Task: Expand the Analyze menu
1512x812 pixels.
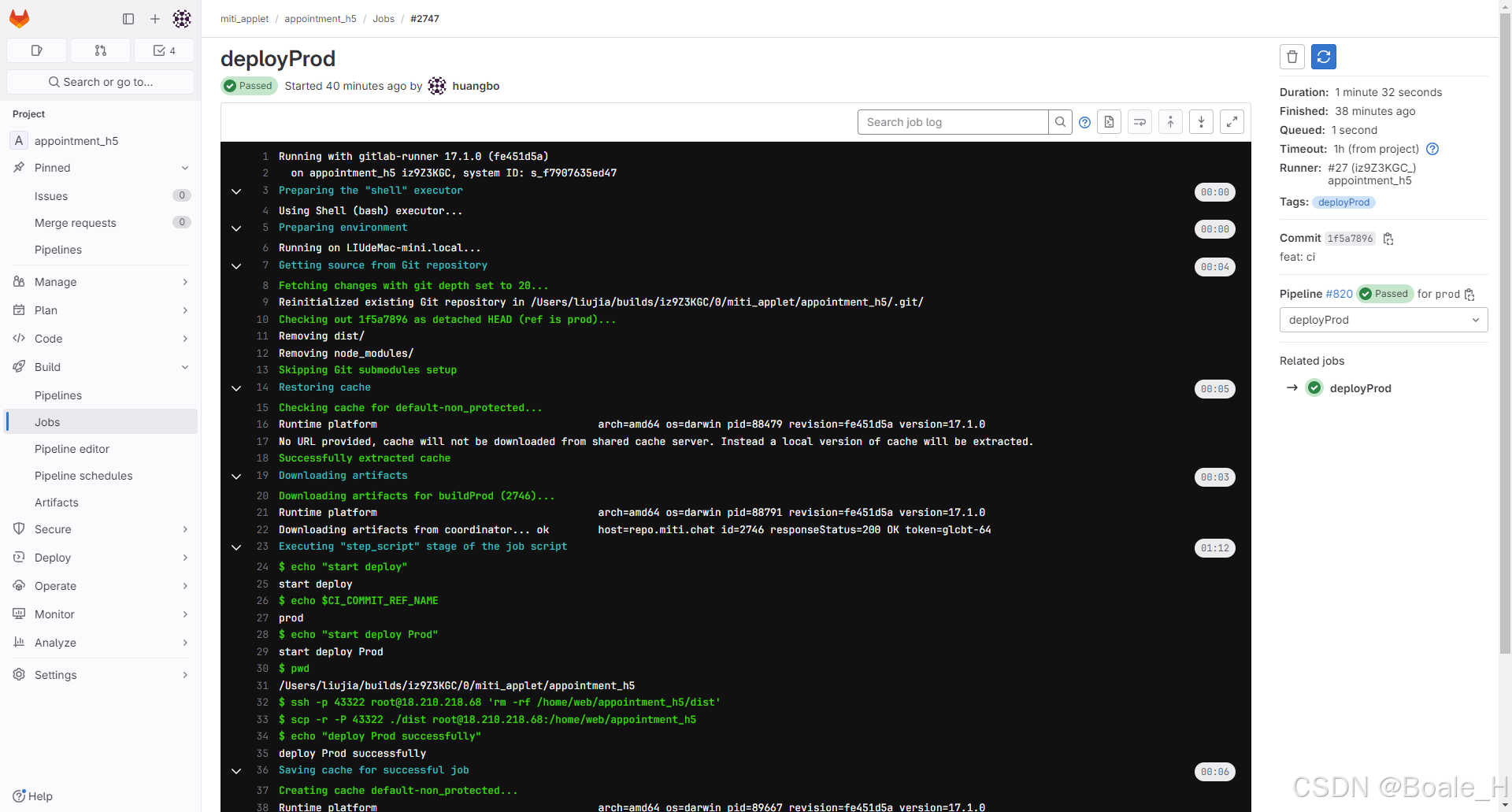Action: coord(101,643)
